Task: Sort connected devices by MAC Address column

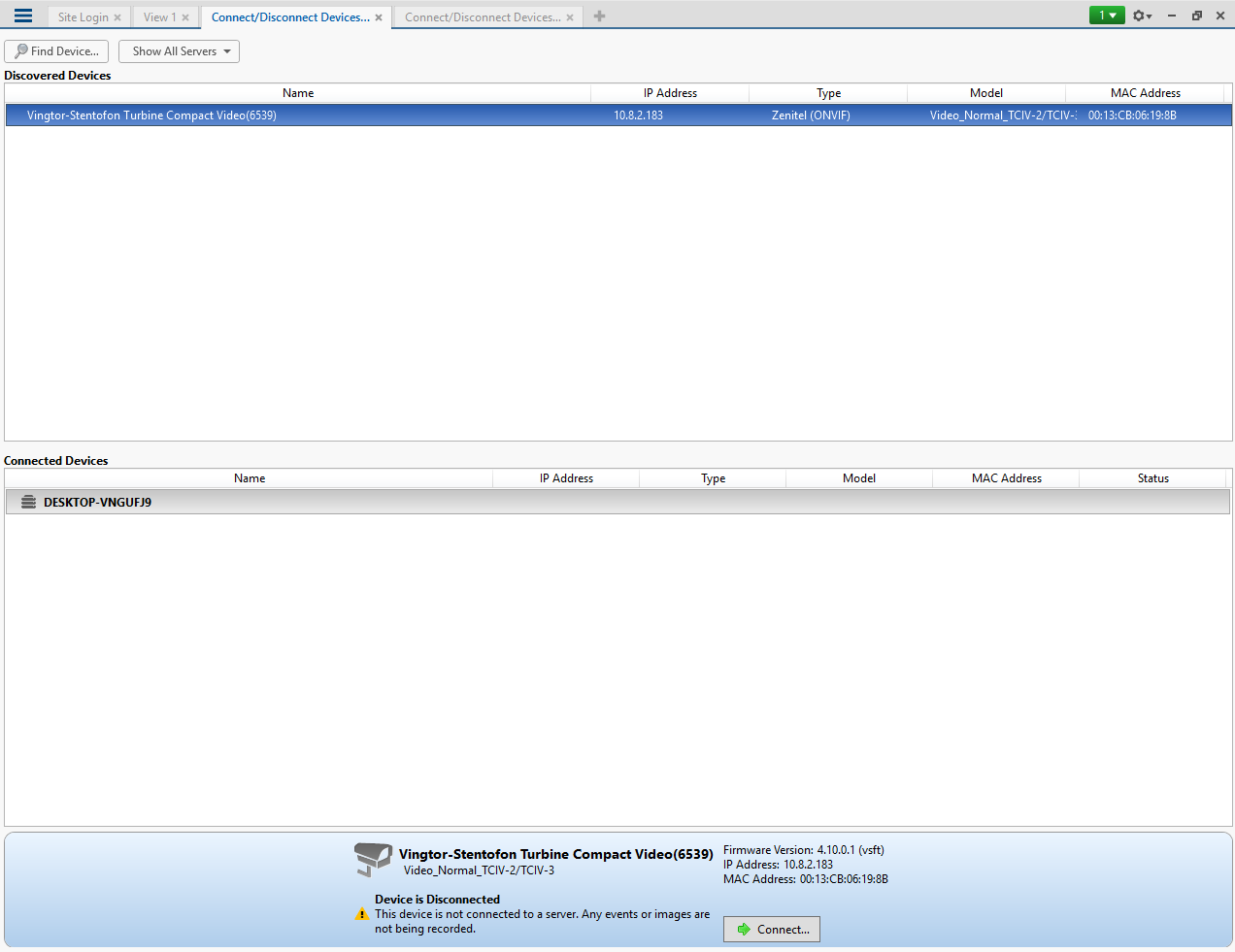Action: 1006,478
